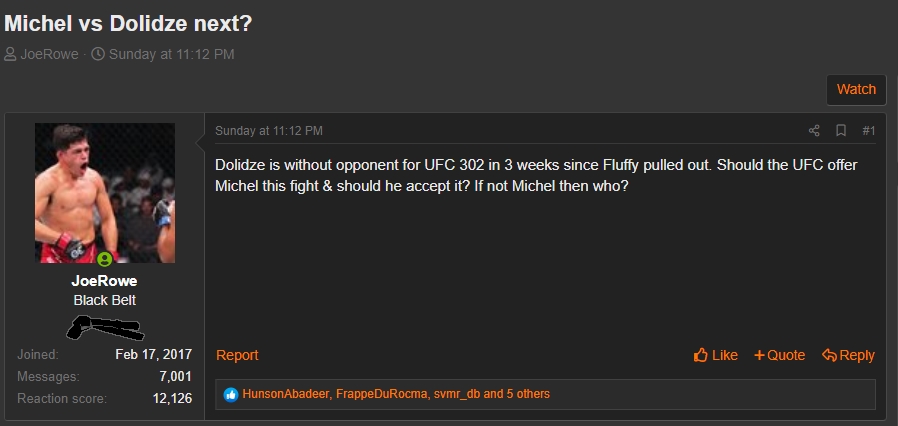
Task: Click the clock icon in thread header
Action: (98, 54)
